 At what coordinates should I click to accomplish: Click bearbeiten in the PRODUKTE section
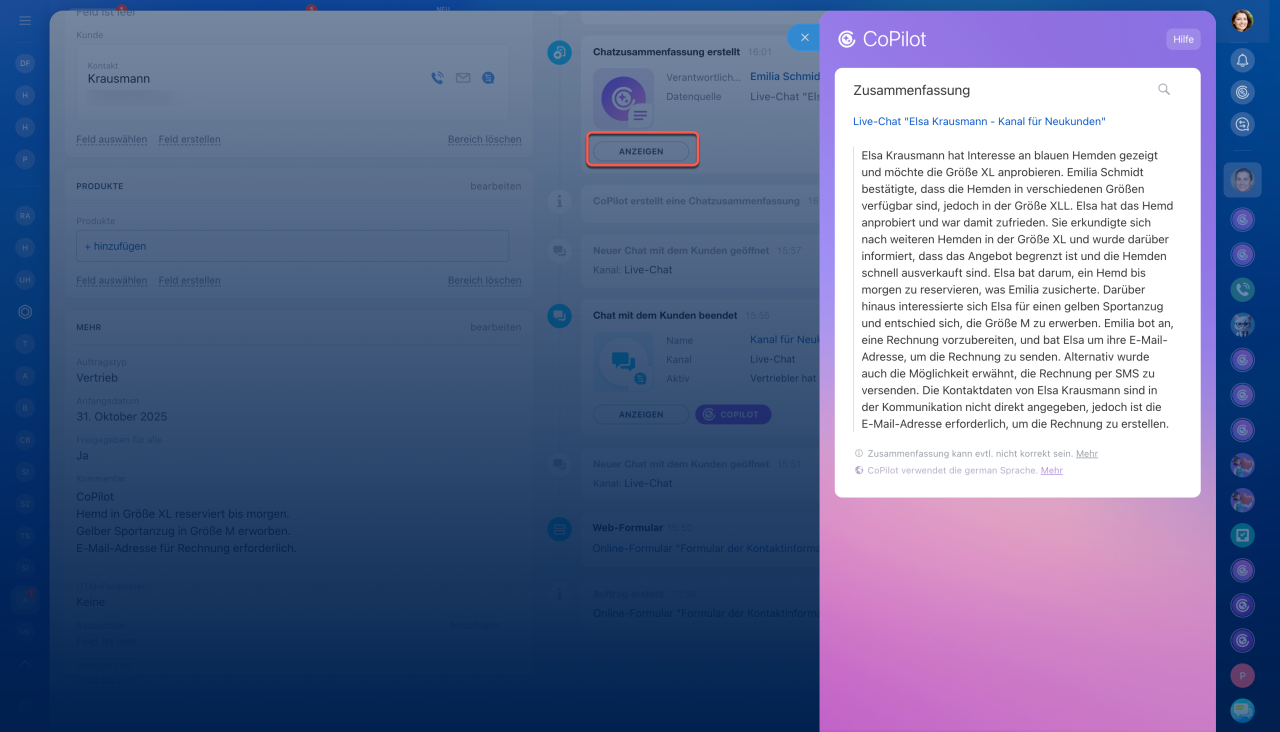click(x=496, y=186)
